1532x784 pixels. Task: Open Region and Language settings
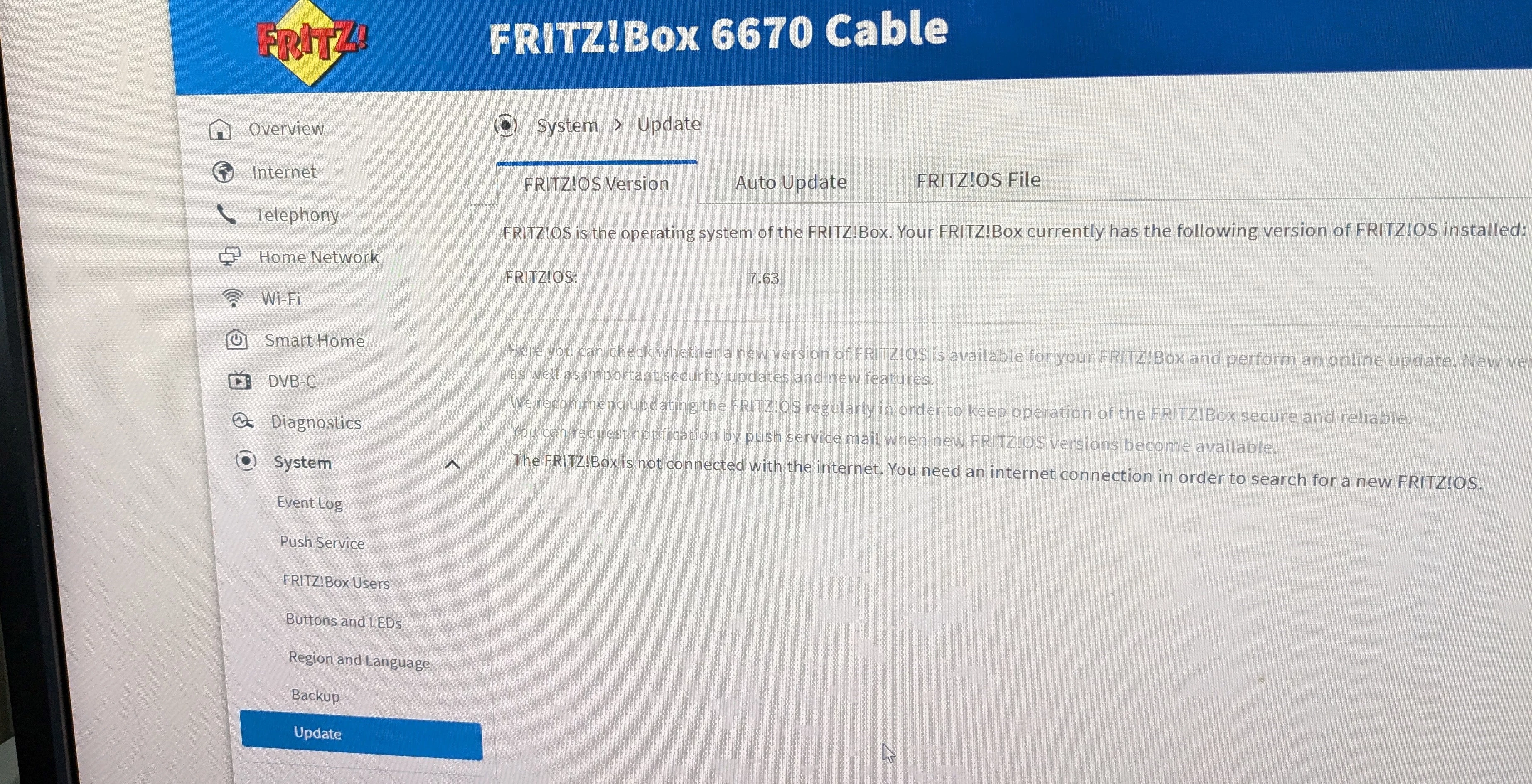point(359,660)
